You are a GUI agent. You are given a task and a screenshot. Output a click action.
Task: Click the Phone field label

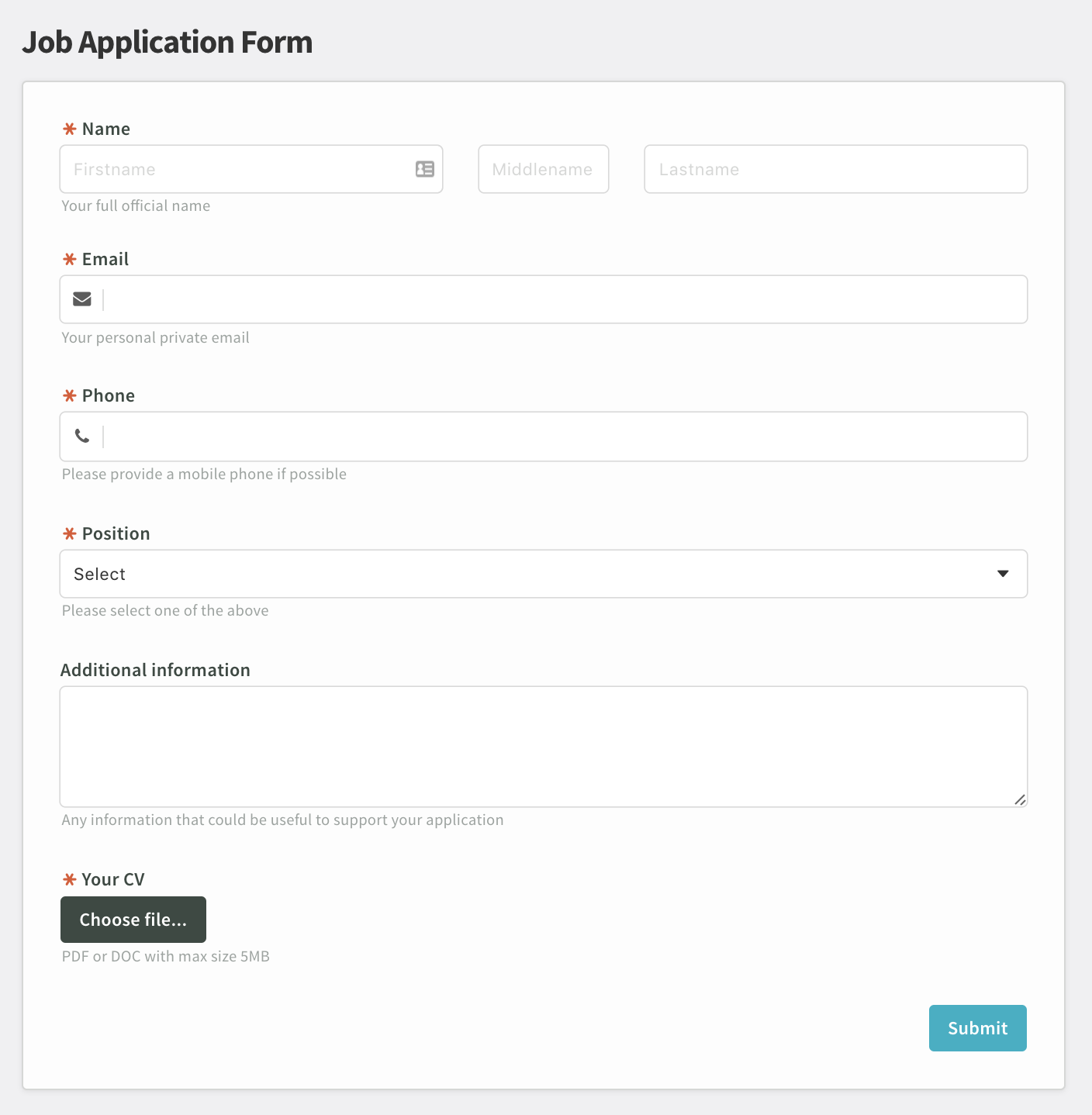pyautogui.click(x=109, y=395)
